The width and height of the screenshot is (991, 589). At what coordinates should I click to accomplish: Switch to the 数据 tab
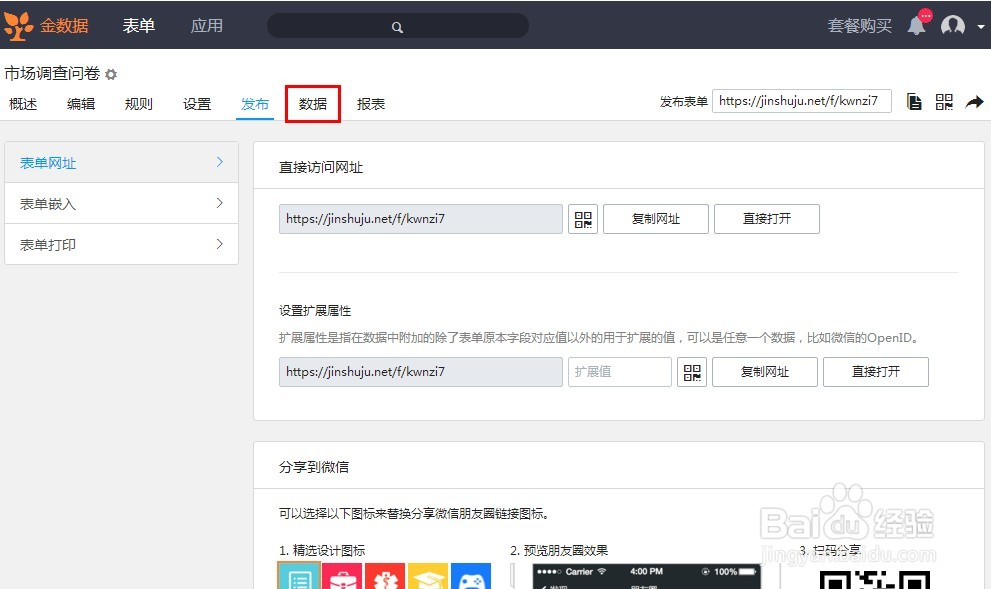click(x=312, y=103)
